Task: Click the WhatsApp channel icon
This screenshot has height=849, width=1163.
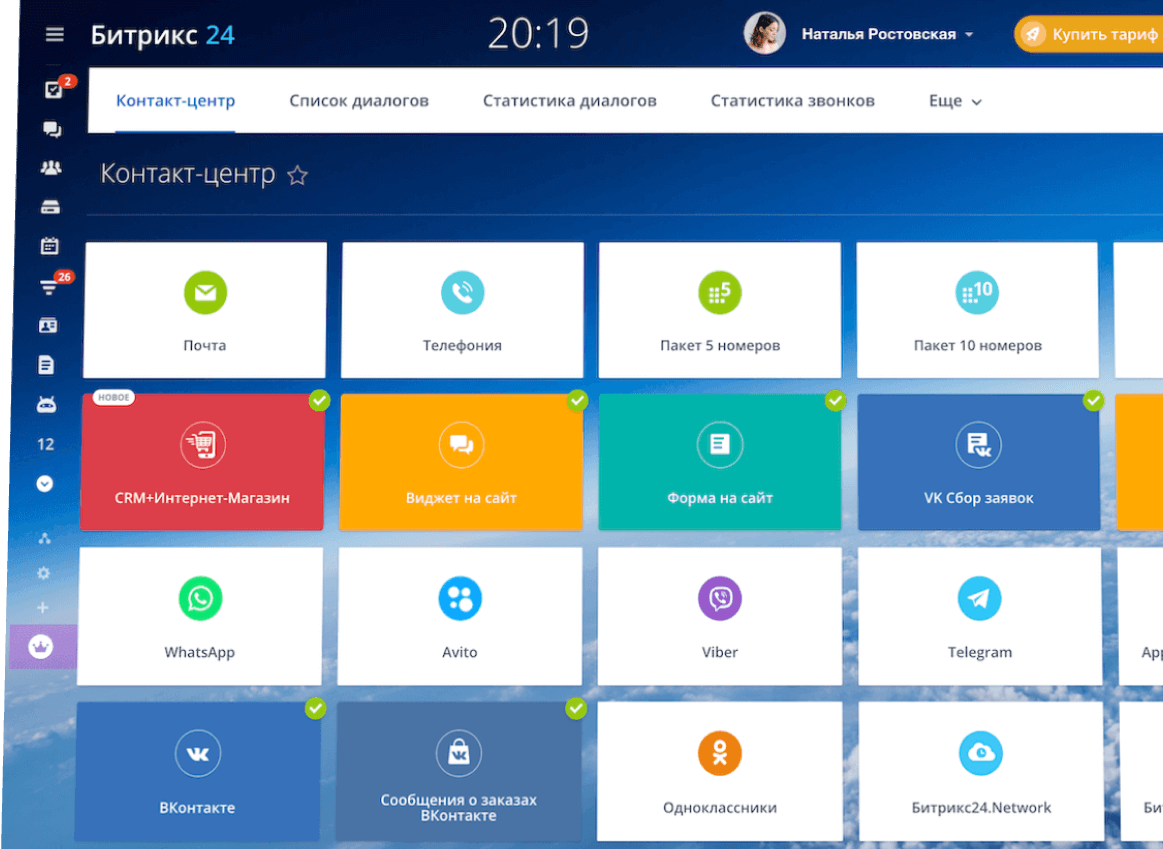Action: click(200, 598)
